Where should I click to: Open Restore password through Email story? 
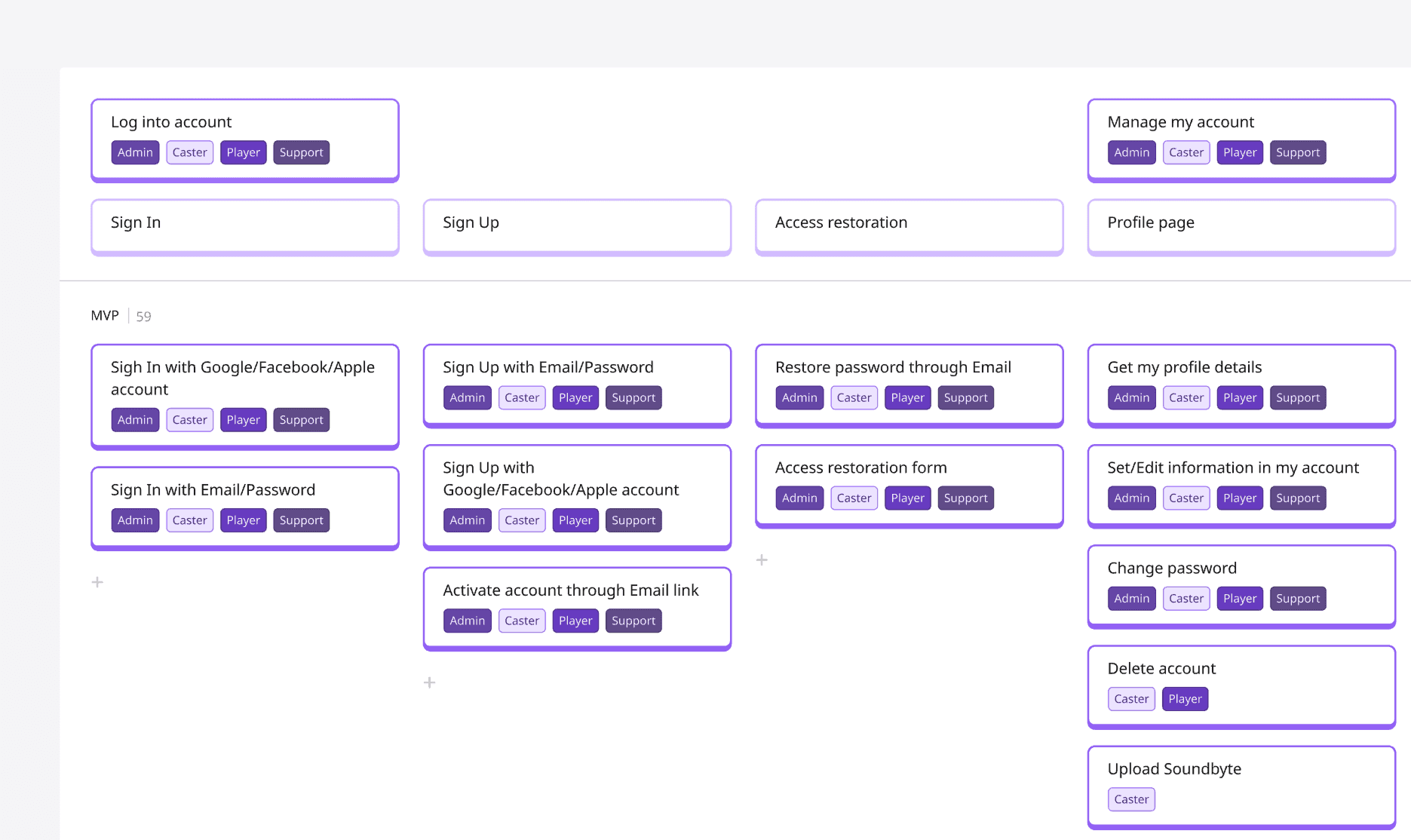coord(909,385)
